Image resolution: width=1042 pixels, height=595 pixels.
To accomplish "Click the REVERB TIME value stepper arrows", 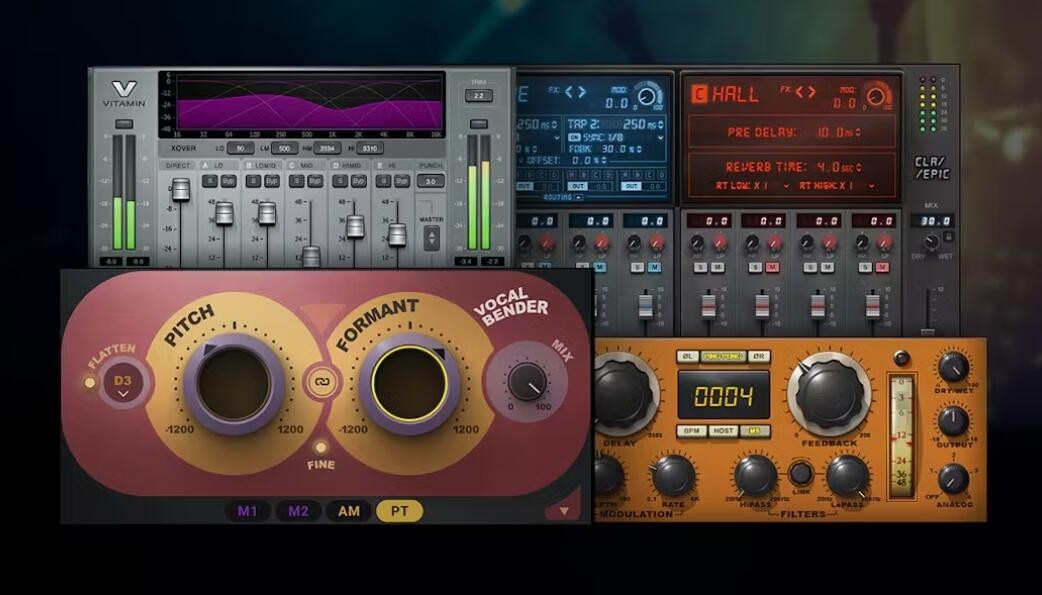I will pyautogui.click(x=859, y=167).
